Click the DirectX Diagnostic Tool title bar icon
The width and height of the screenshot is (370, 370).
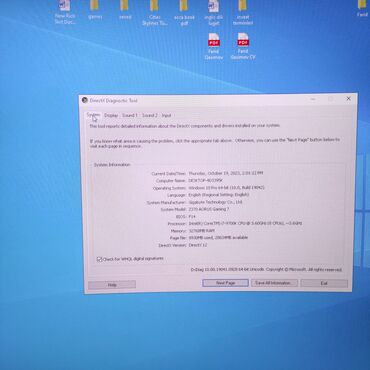[85, 100]
